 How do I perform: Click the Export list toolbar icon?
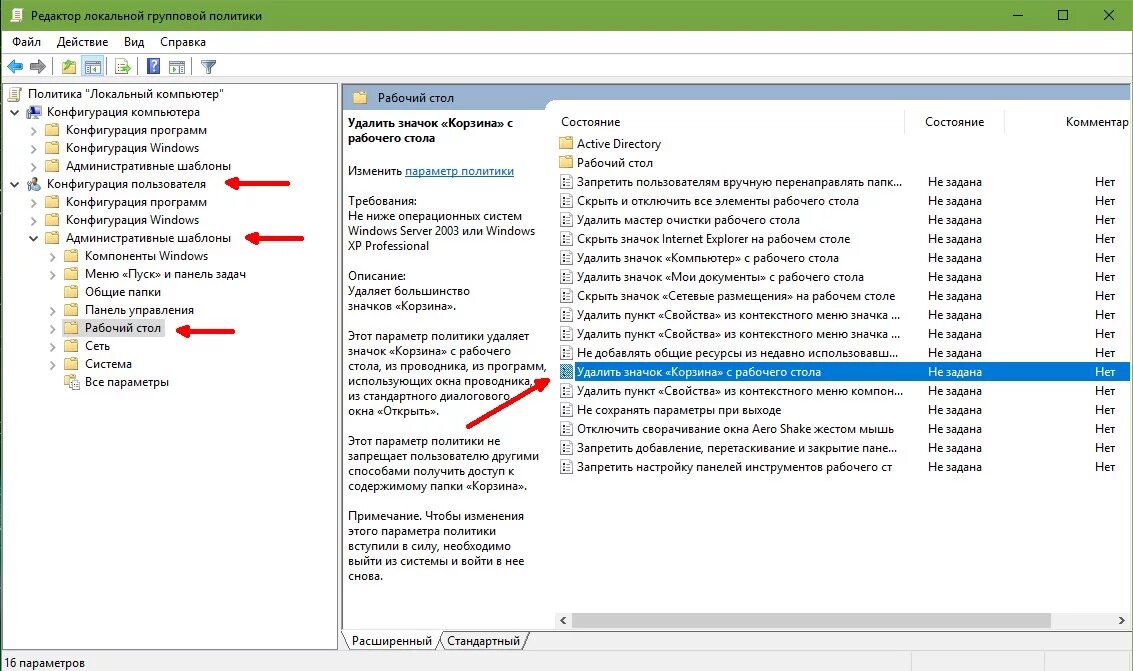click(123, 67)
